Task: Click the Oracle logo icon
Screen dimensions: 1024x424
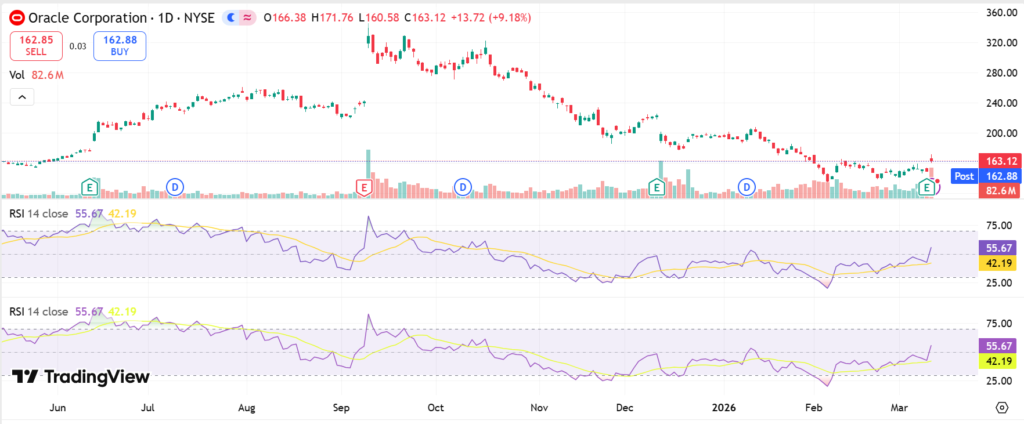Action: pos(15,18)
